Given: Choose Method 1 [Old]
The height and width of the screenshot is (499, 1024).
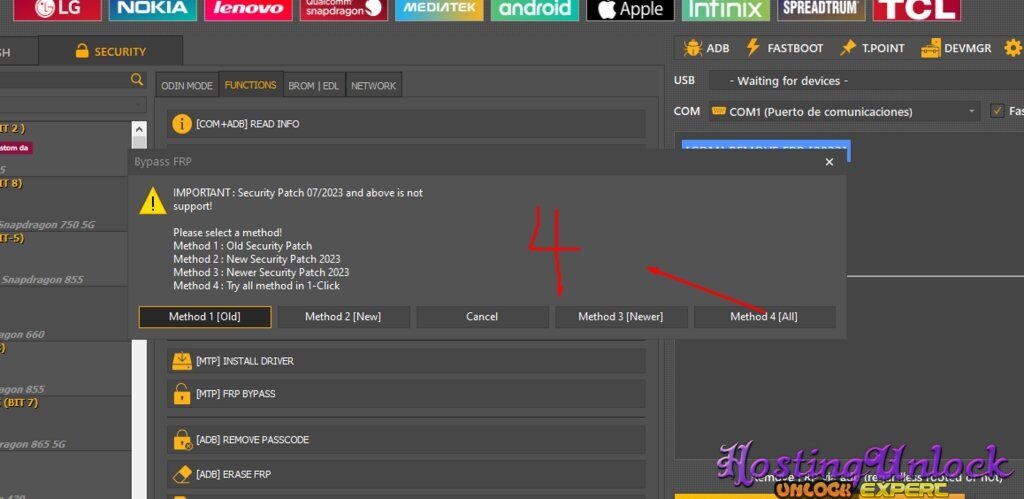Looking at the screenshot, I should click(x=205, y=317).
